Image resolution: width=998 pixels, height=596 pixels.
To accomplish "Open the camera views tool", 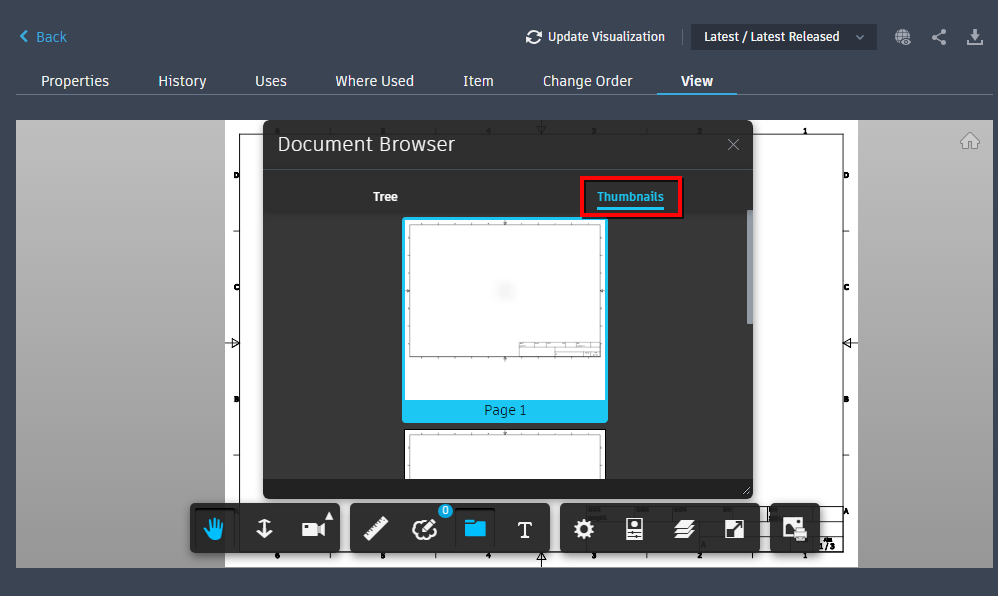I will [x=314, y=528].
